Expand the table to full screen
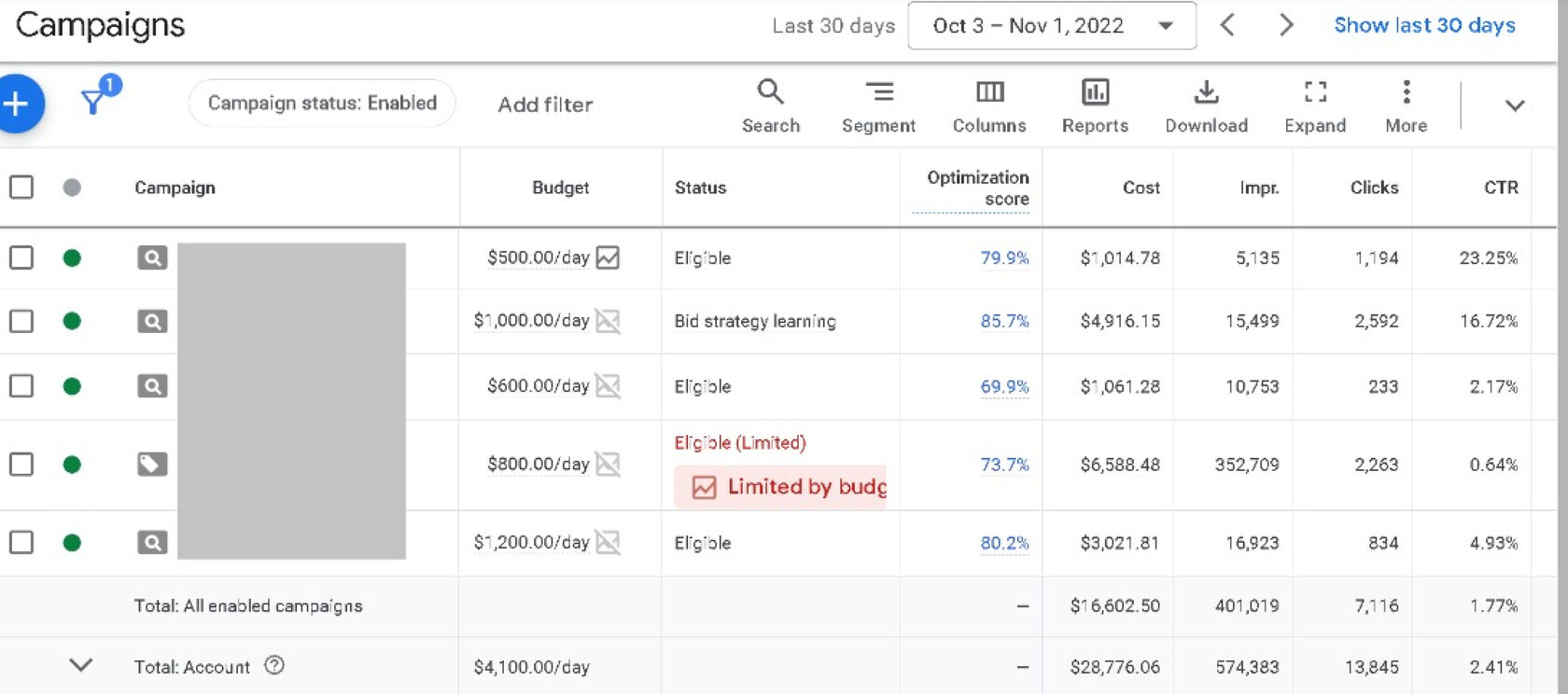1568x694 pixels. click(1315, 107)
